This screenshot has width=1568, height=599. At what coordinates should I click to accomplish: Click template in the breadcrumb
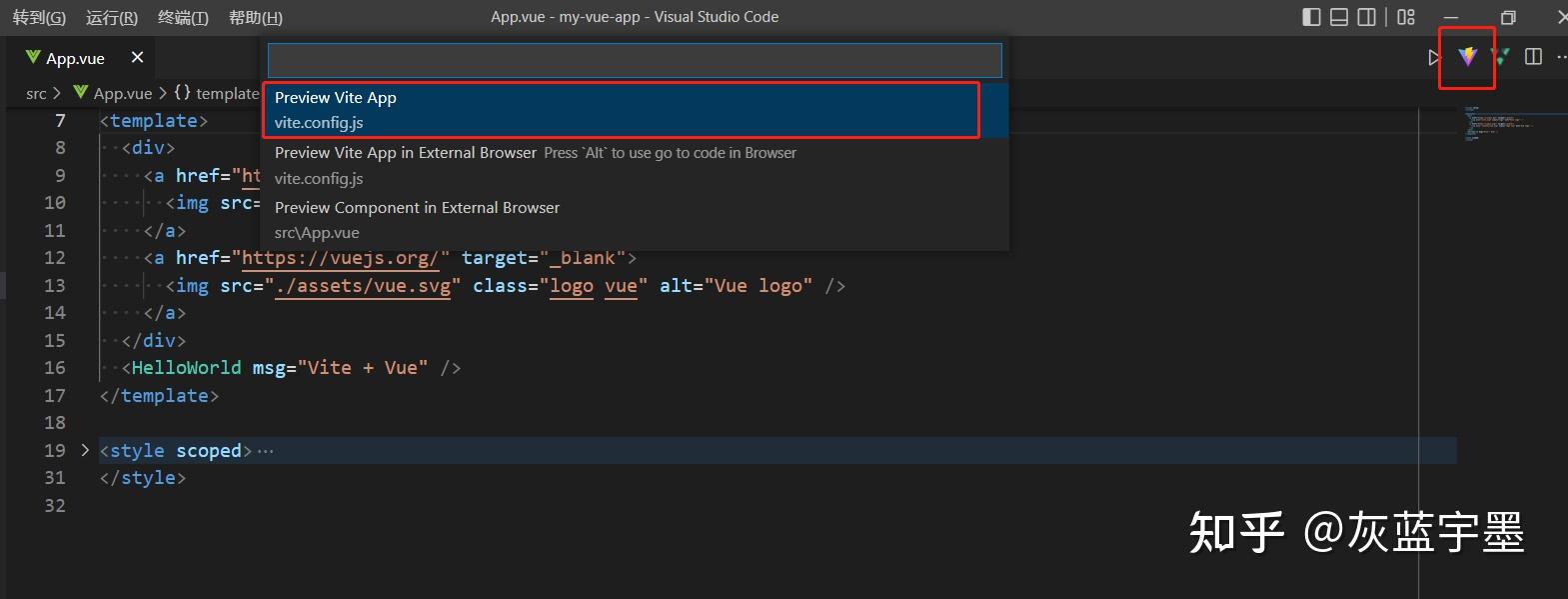[227, 93]
